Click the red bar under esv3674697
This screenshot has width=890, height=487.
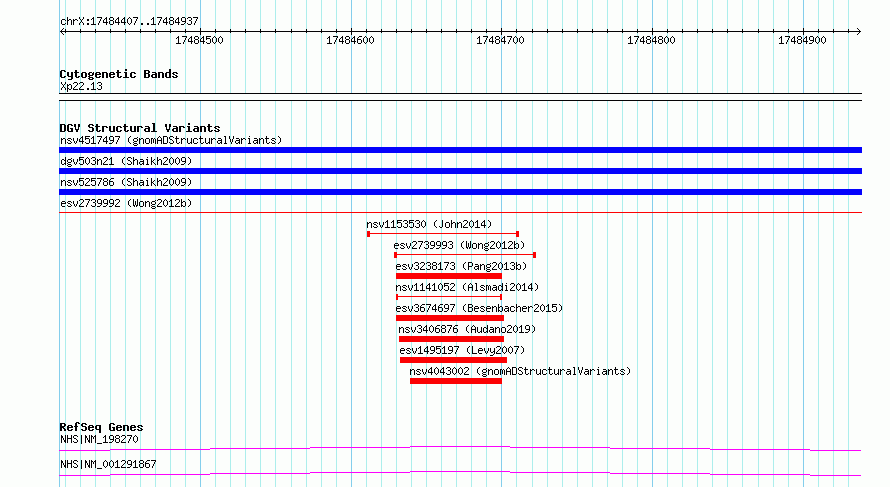tap(450, 318)
